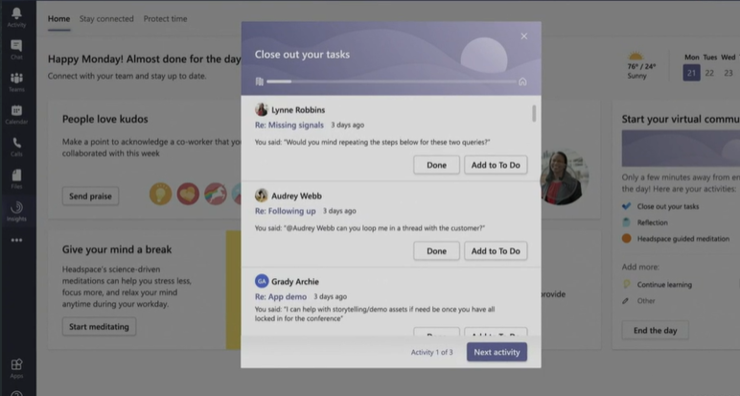Mark Lynne Robbins task as Done

[x=437, y=165]
